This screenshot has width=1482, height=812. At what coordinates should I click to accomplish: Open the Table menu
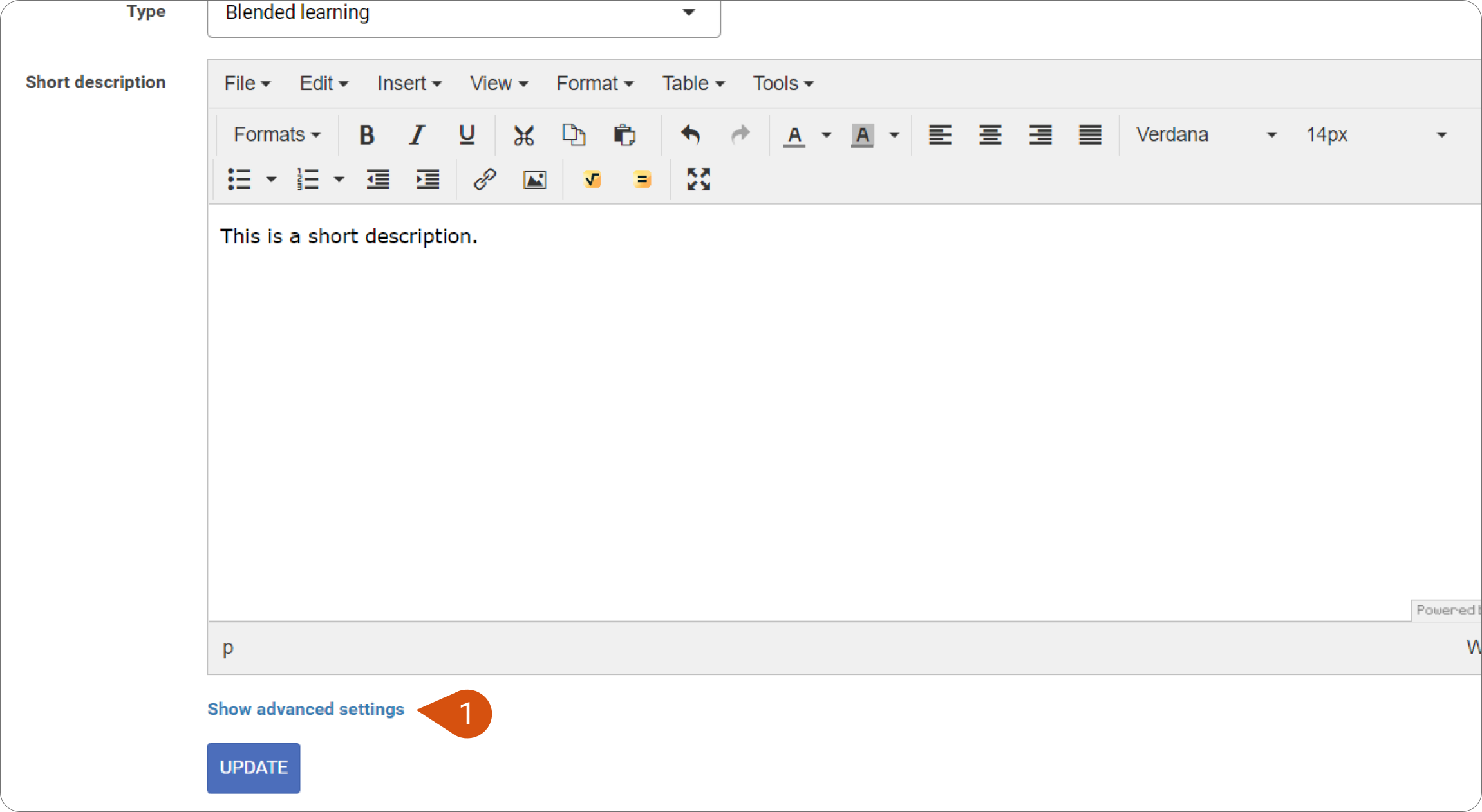pyautogui.click(x=693, y=84)
